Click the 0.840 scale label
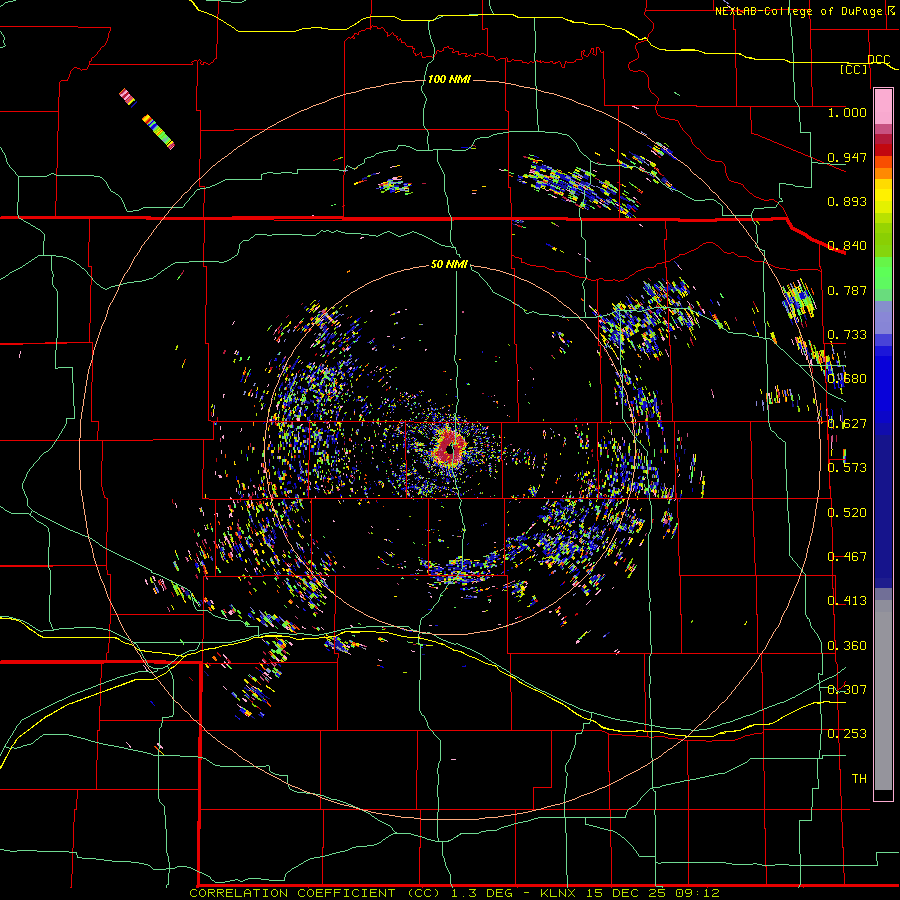 (x=847, y=246)
